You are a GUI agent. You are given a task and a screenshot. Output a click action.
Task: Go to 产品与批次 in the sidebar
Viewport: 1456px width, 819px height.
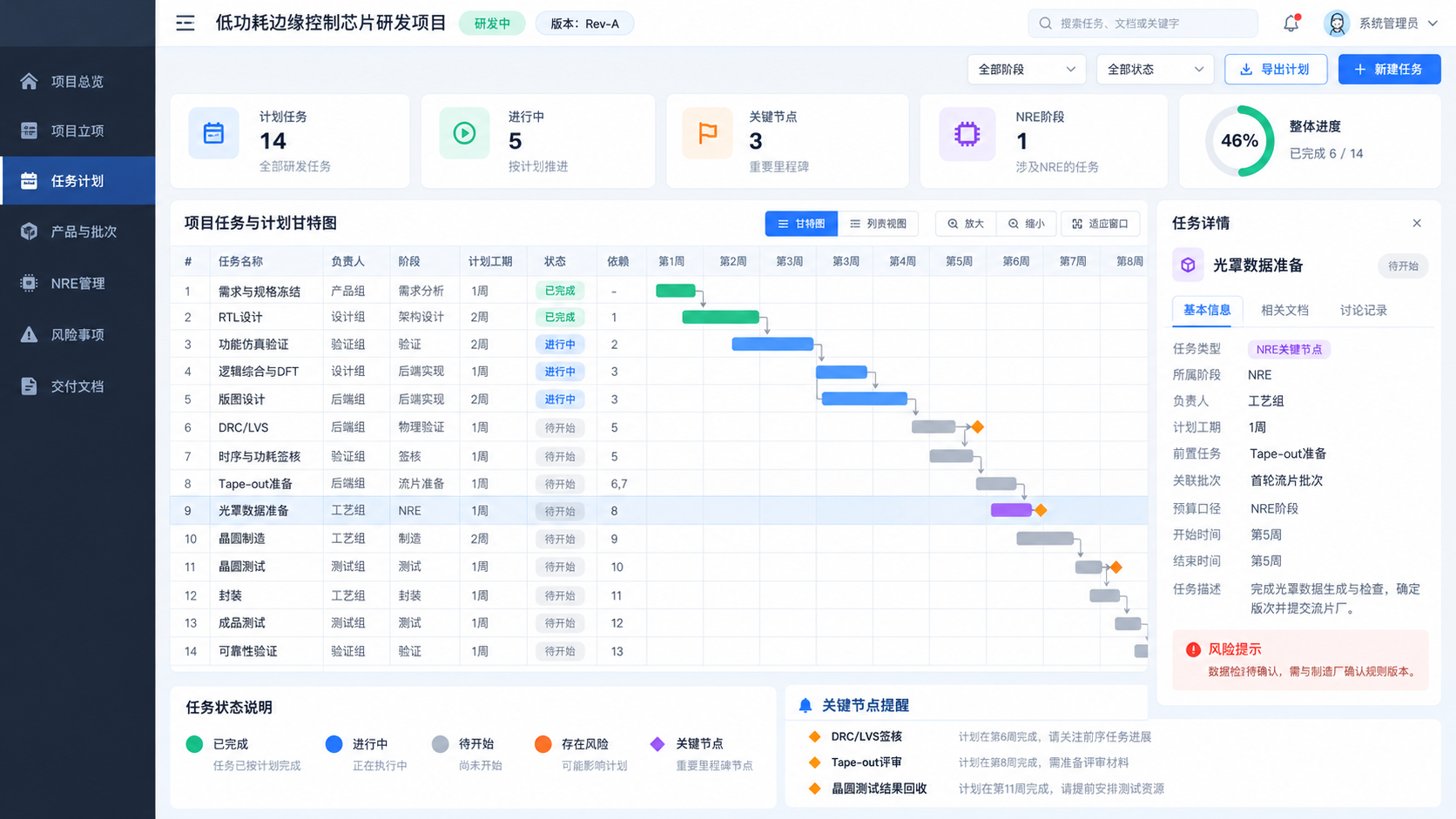(78, 232)
